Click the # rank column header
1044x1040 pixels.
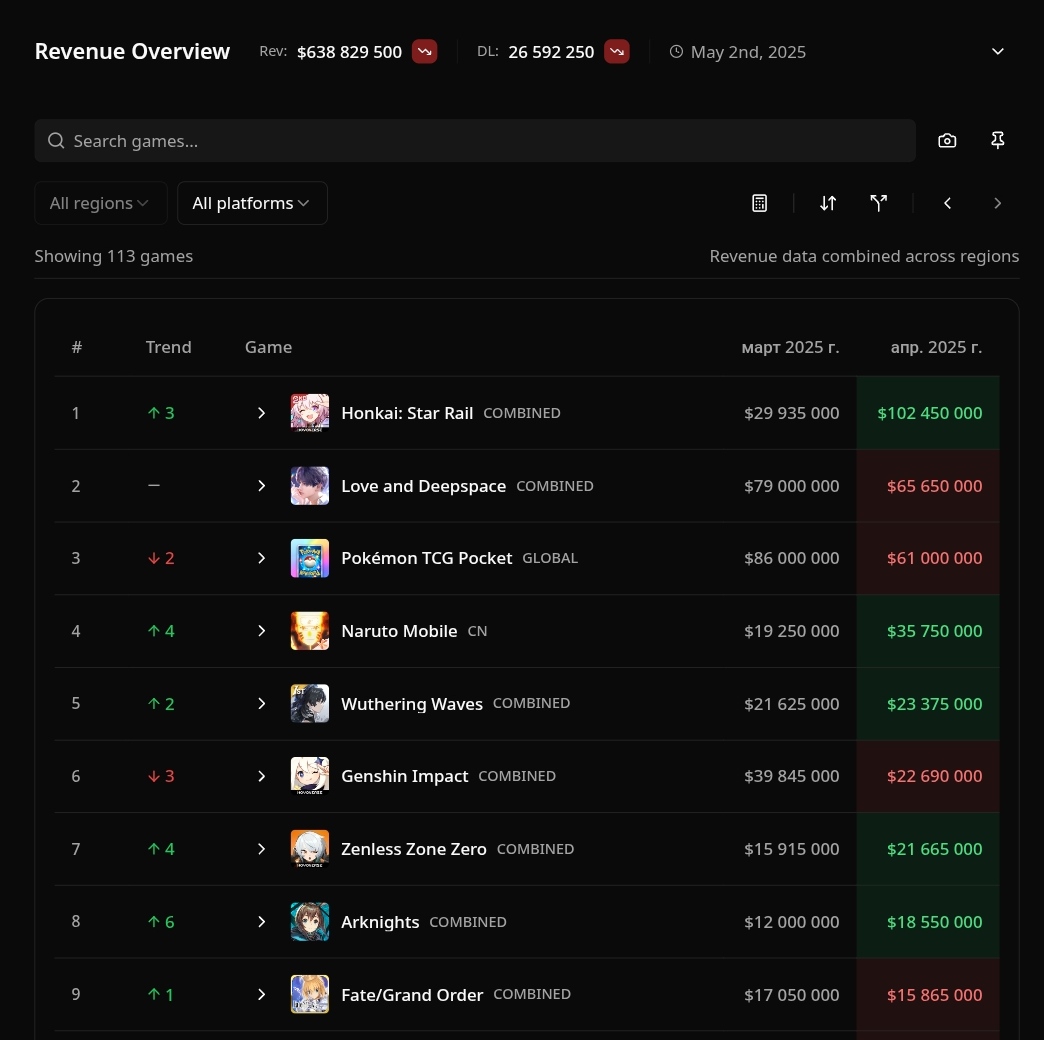[77, 347]
